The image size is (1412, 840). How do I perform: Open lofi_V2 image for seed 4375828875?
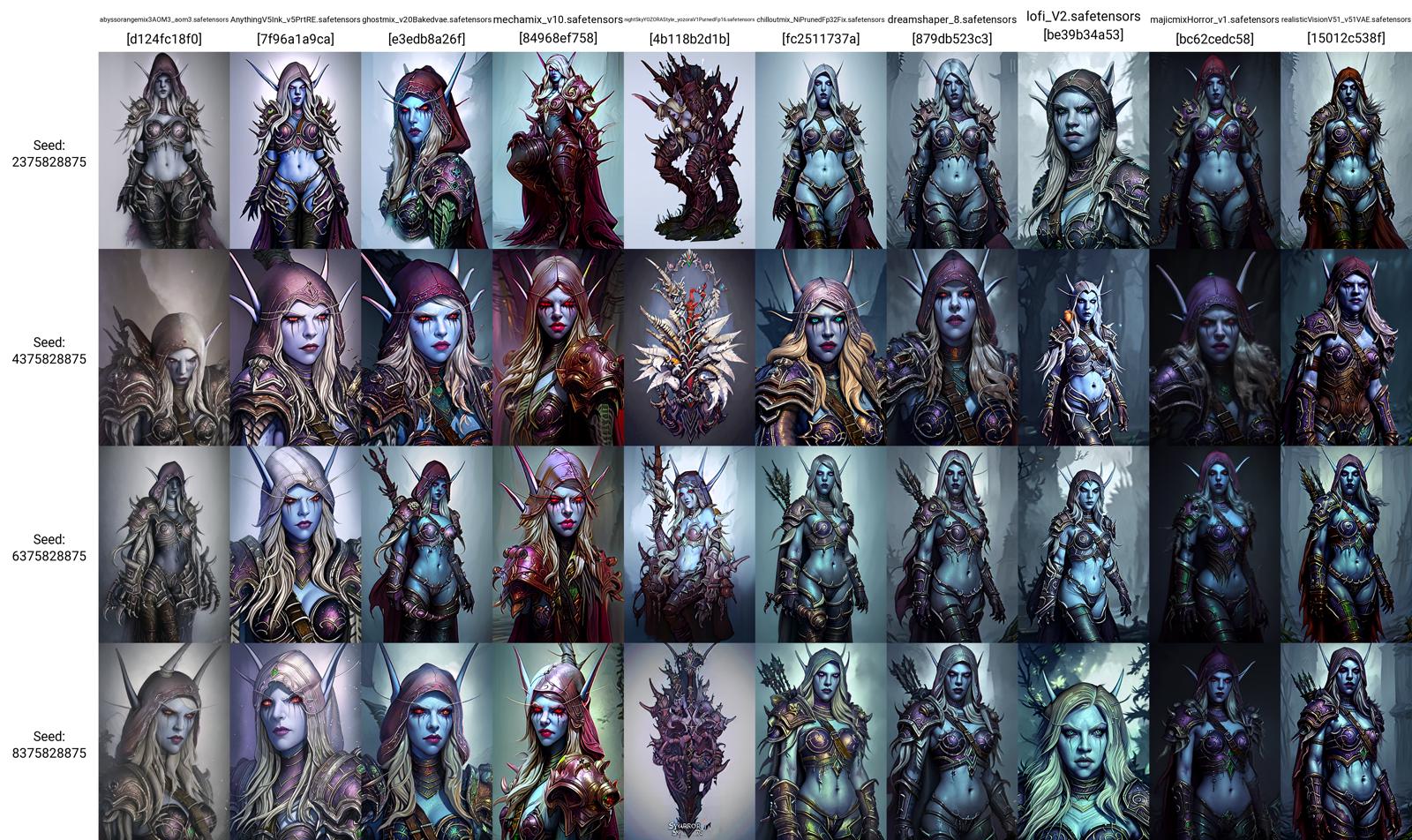point(1083,347)
